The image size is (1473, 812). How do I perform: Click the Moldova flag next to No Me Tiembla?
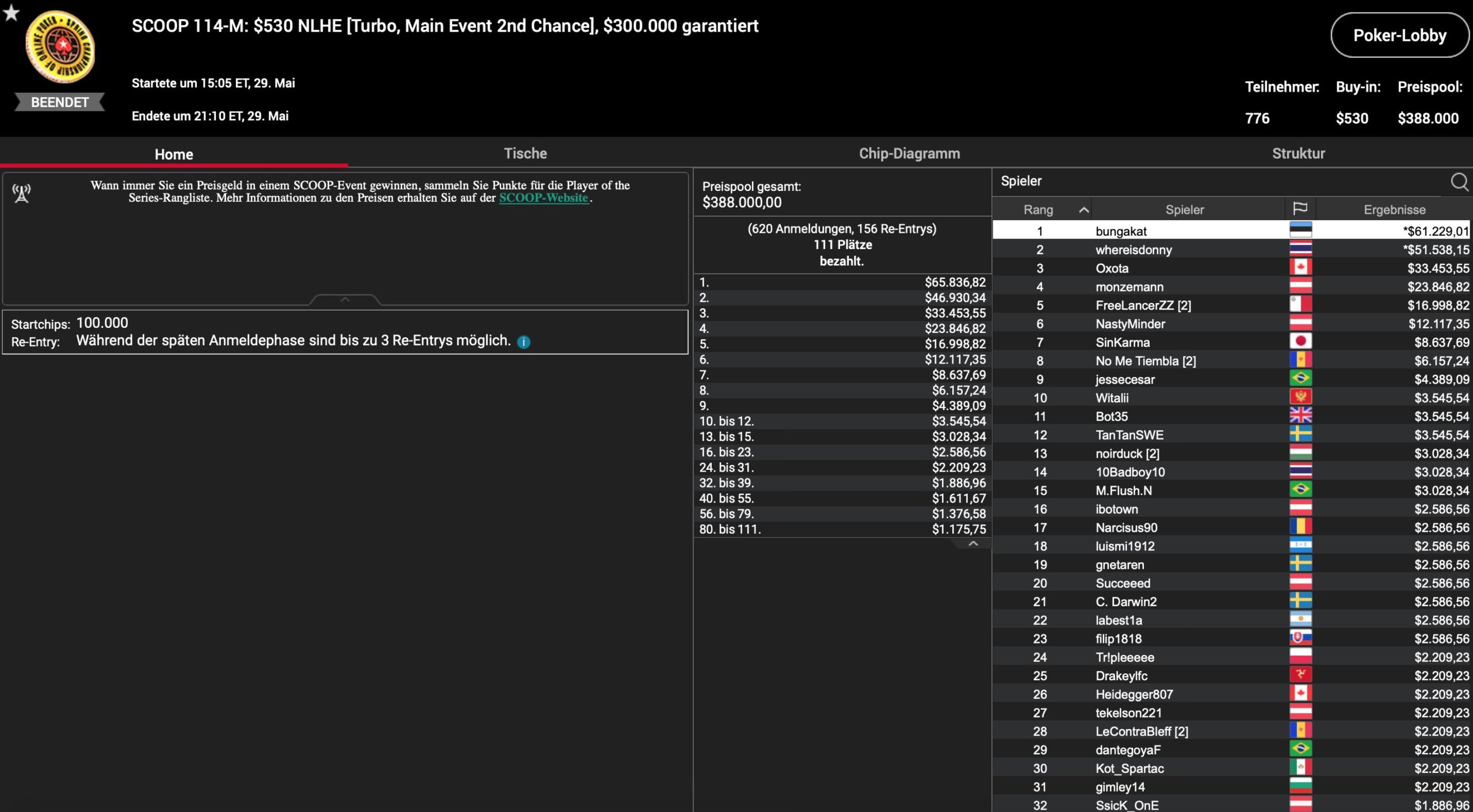(x=1300, y=360)
